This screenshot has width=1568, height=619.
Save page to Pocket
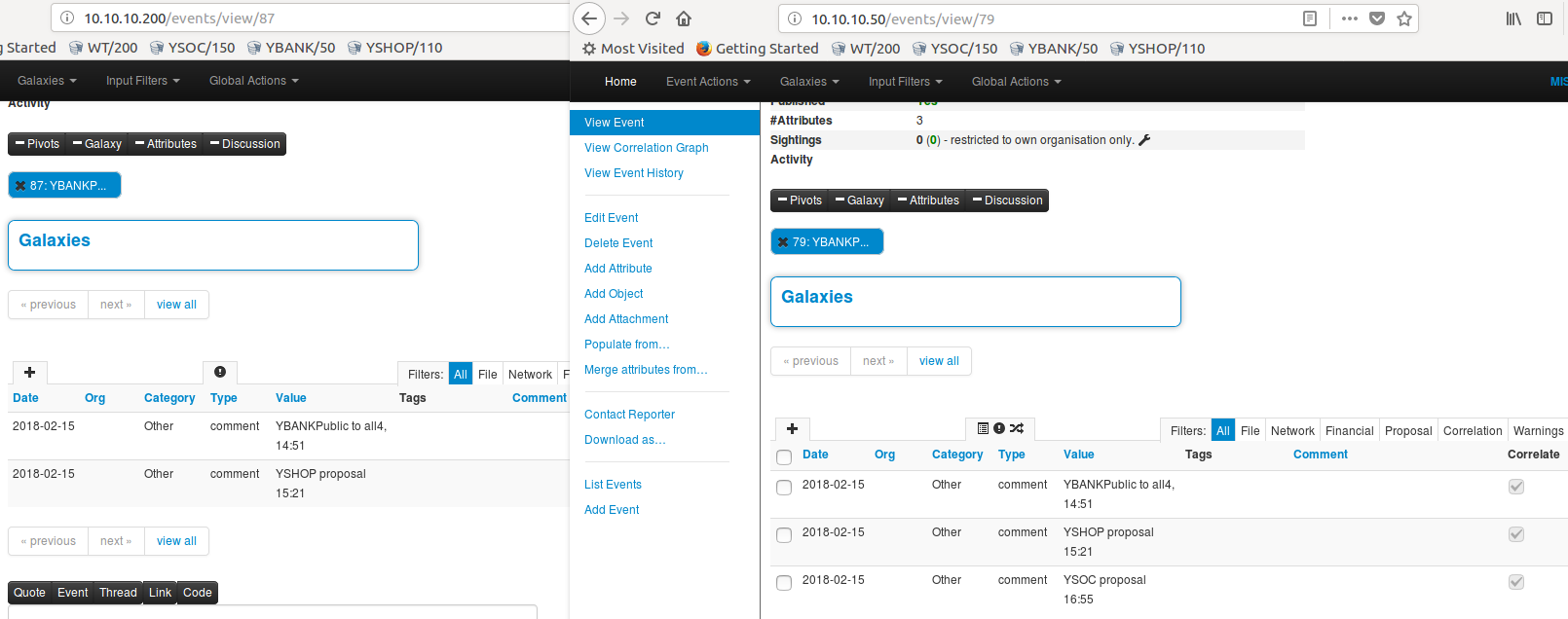click(x=1377, y=18)
